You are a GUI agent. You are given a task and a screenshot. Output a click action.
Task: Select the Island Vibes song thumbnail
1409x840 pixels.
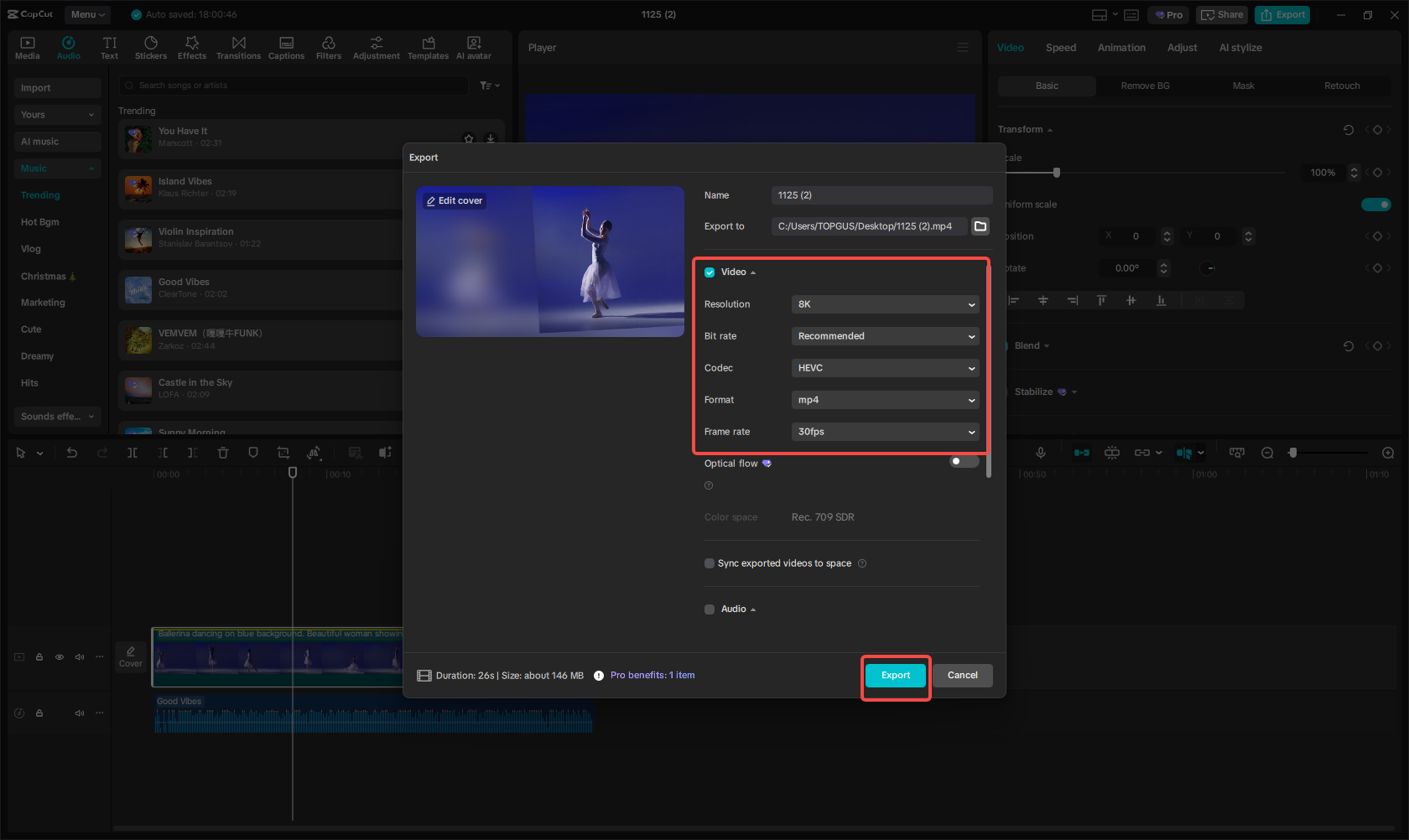coord(138,189)
